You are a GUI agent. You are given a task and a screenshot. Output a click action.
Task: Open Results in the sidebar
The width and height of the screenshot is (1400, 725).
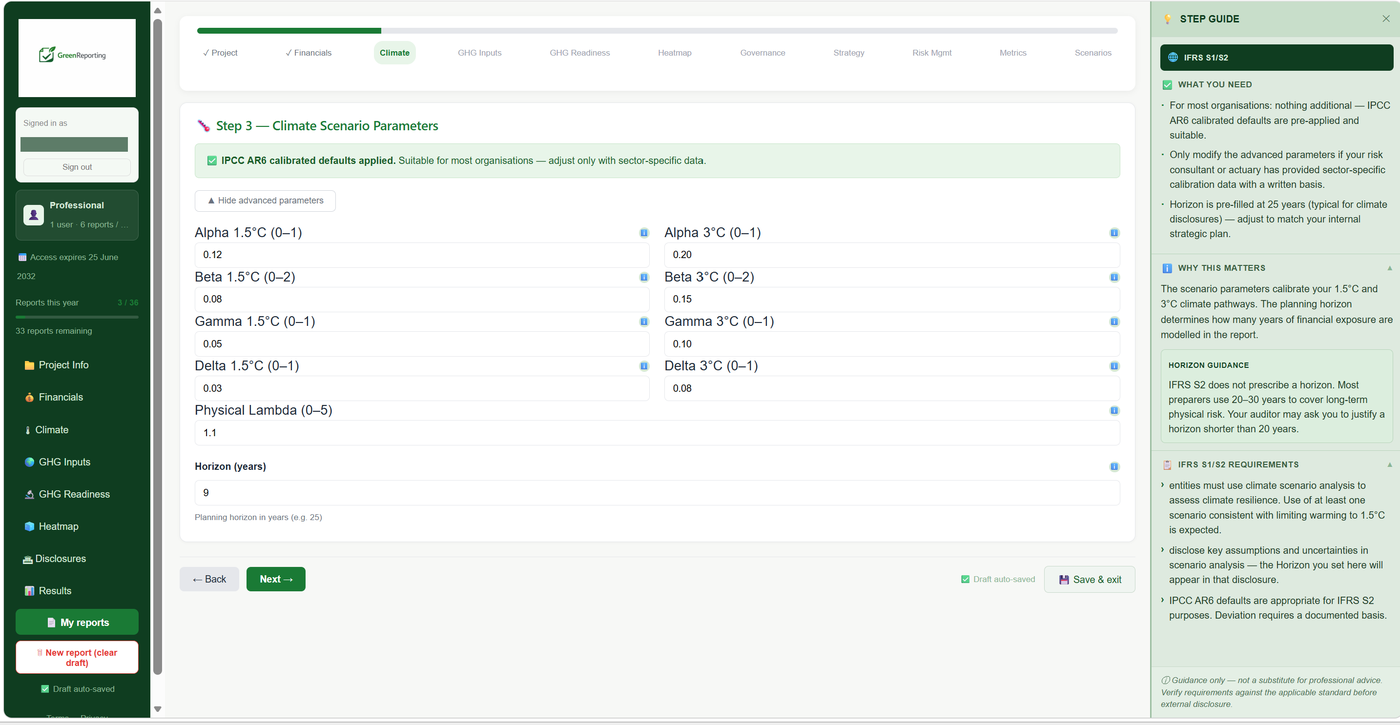tap(77, 591)
